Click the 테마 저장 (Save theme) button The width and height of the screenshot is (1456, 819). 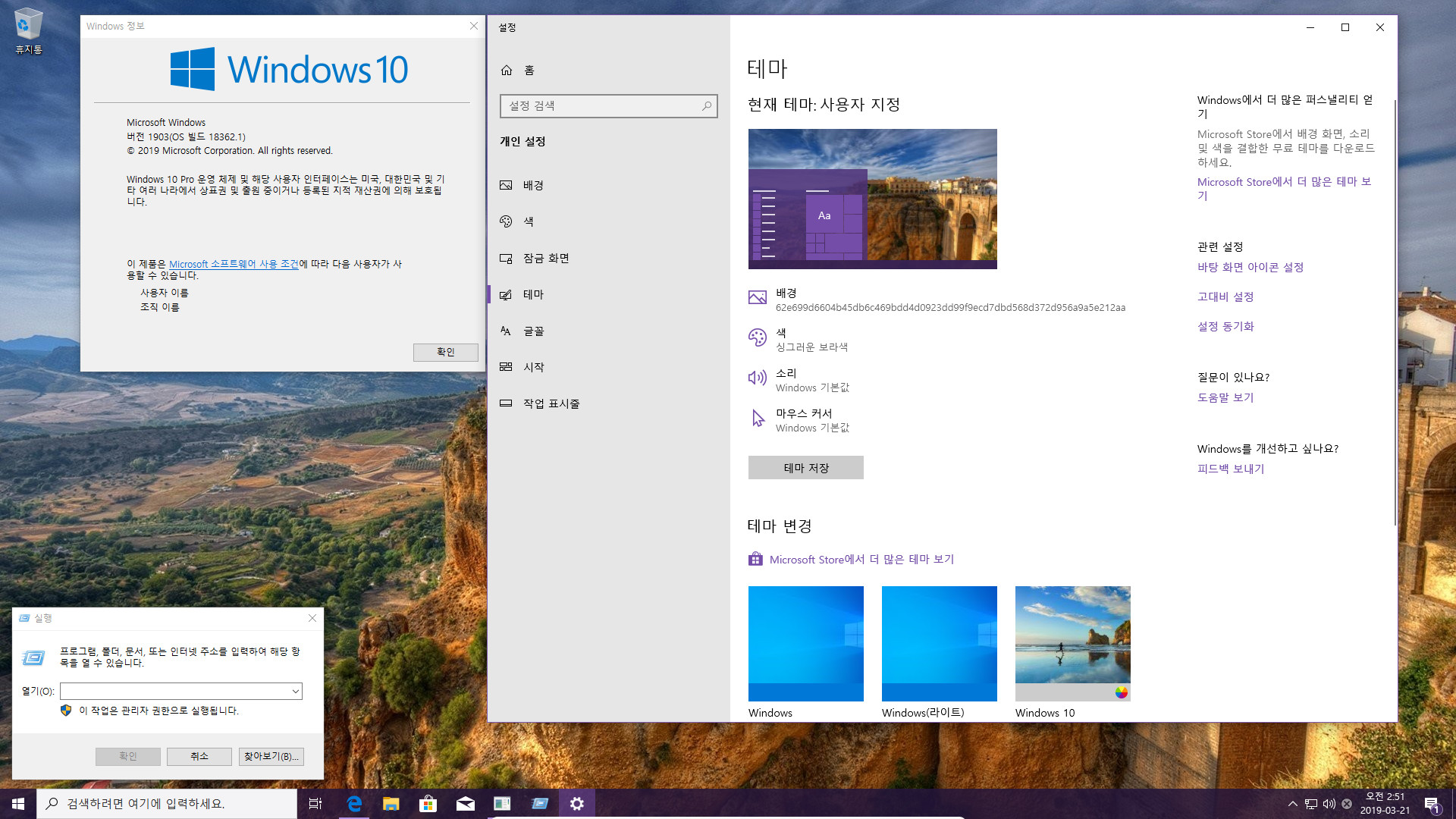click(806, 468)
